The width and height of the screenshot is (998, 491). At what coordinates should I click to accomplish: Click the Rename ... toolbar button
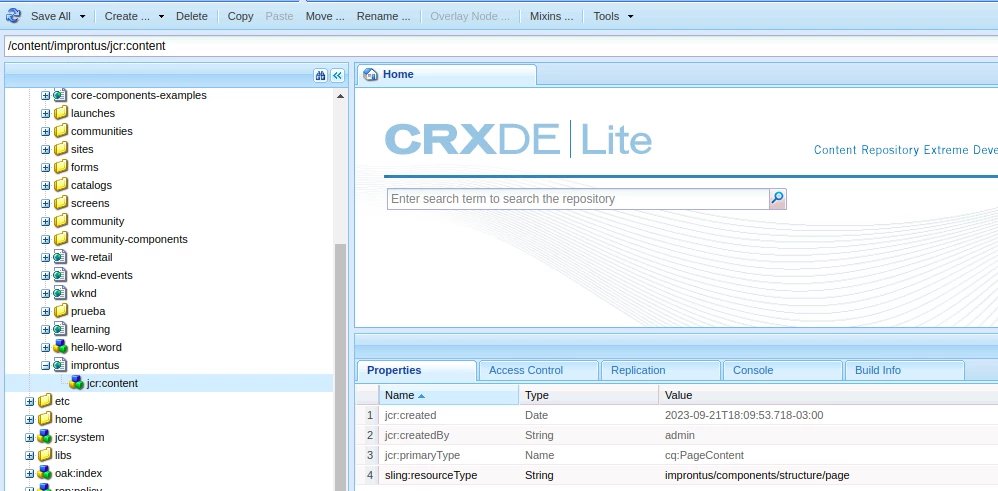pyautogui.click(x=383, y=17)
